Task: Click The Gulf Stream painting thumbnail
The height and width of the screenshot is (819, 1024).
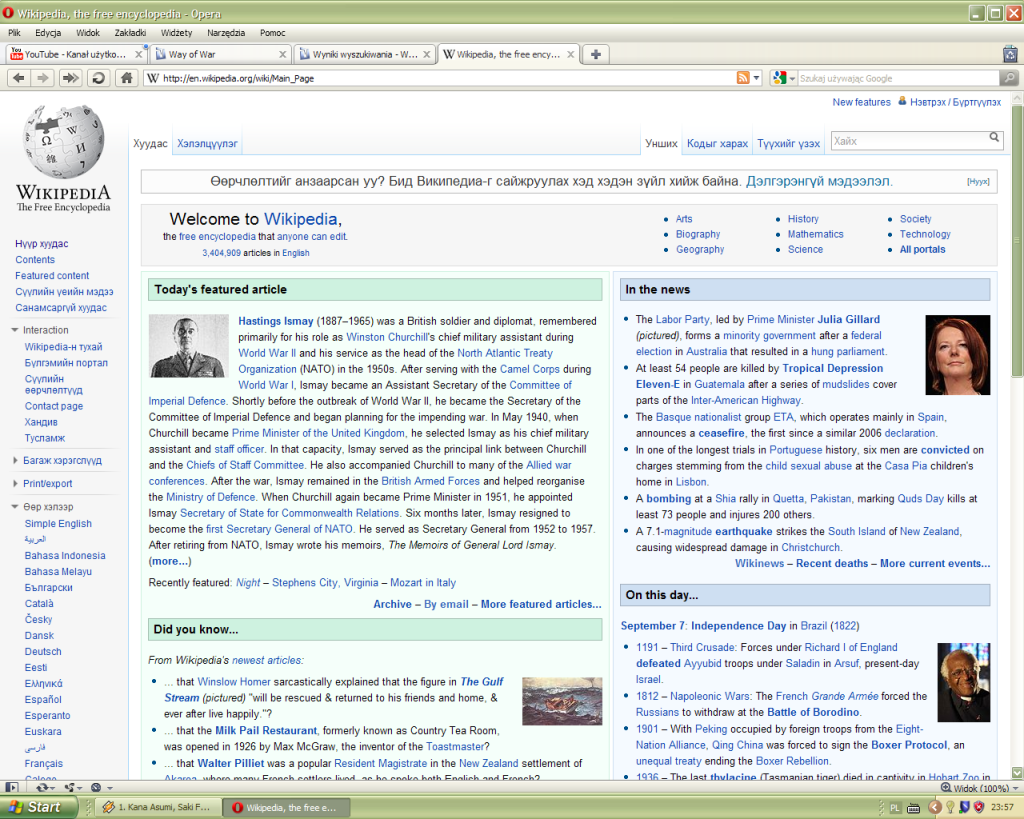Action: pos(562,701)
